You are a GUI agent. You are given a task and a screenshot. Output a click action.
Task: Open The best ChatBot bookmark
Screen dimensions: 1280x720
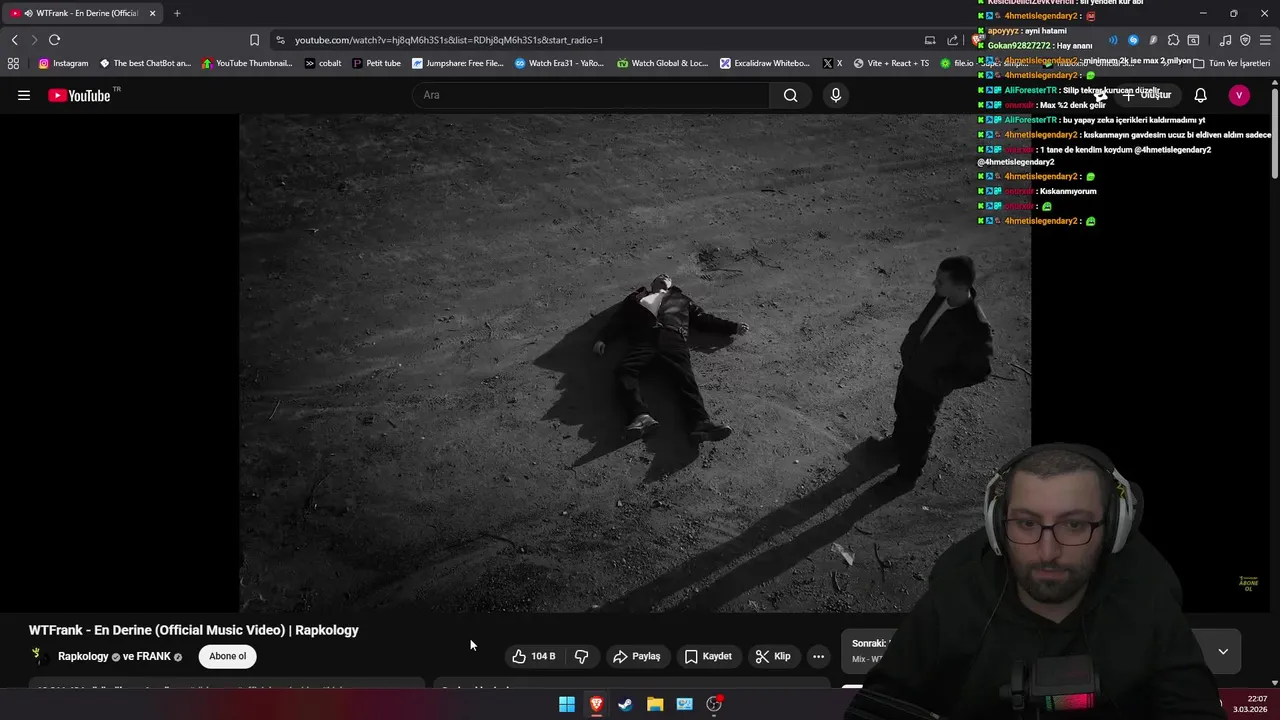point(145,63)
